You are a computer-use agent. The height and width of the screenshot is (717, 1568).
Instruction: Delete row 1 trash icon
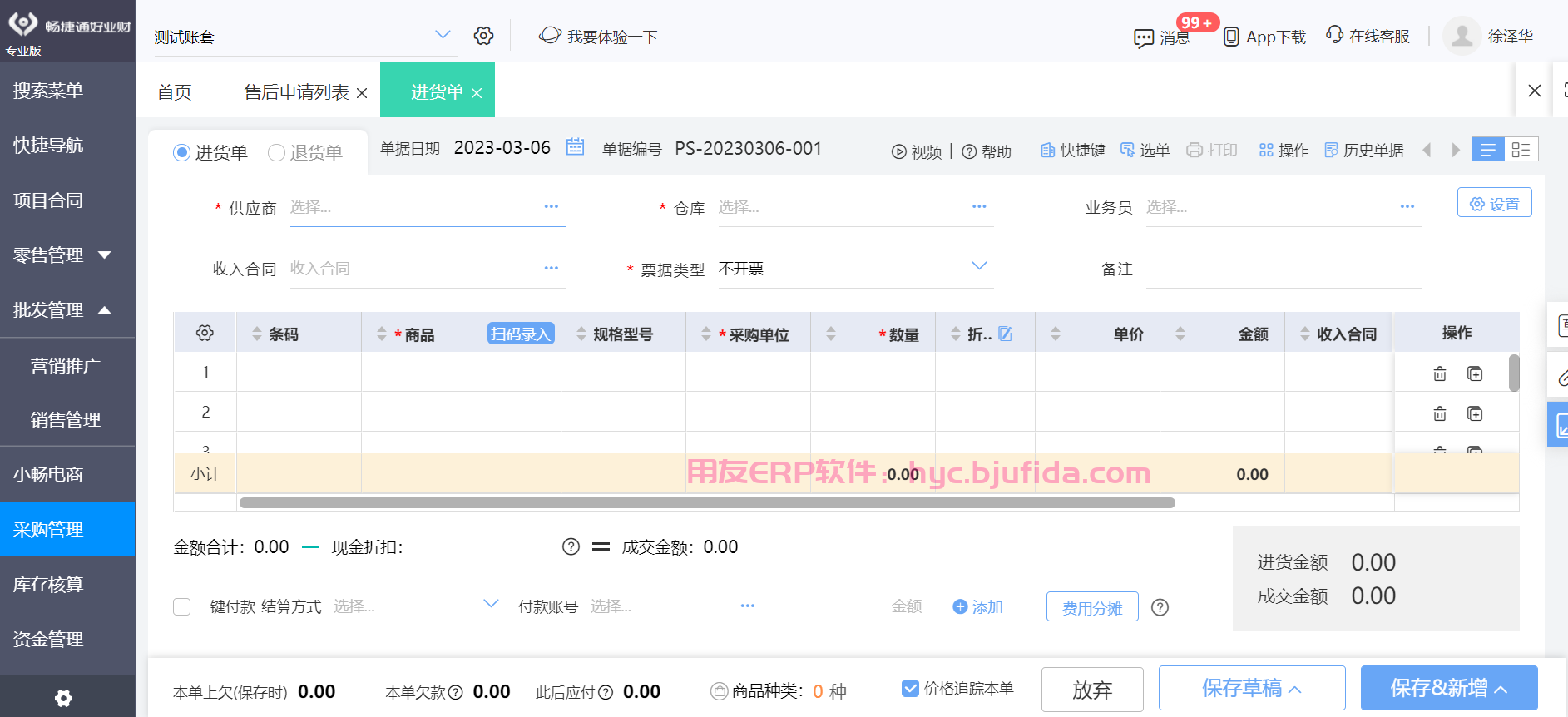[1440, 373]
